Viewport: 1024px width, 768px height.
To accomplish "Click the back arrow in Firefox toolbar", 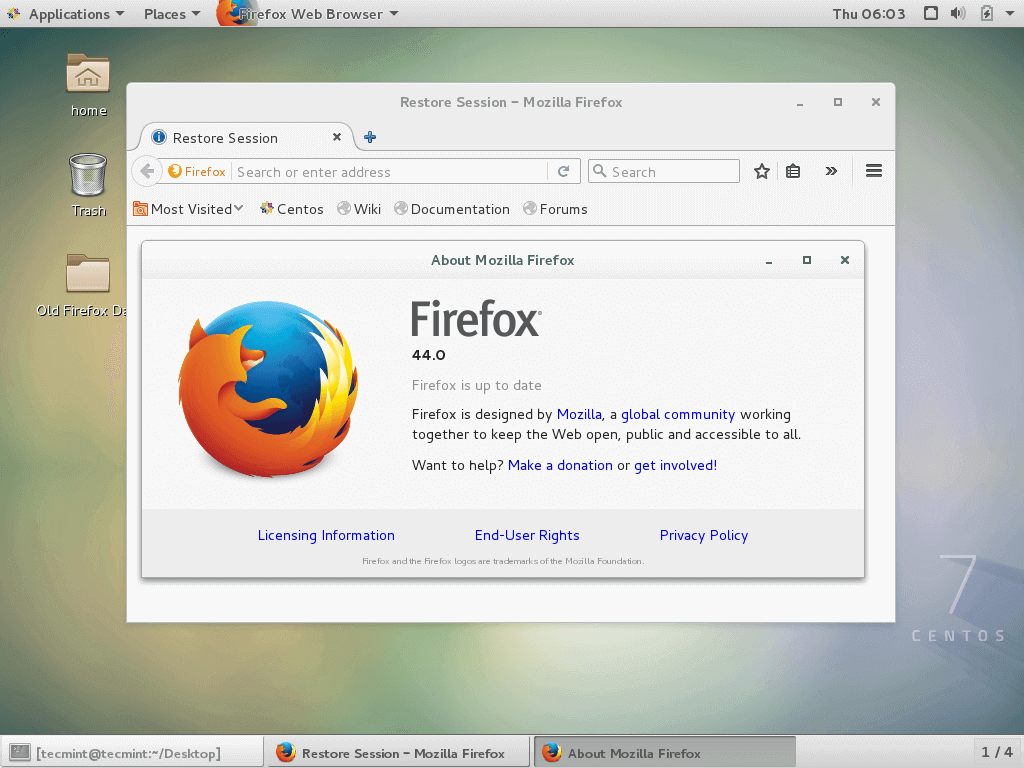I will (x=147, y=172).
